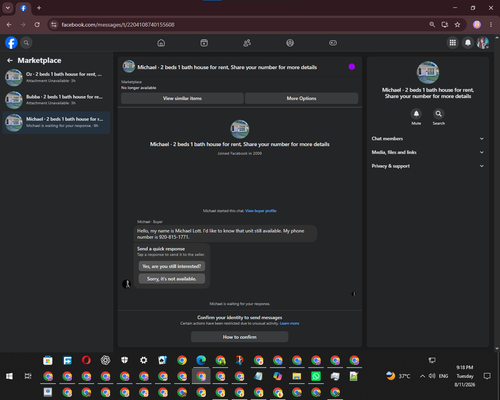Screen dimensions: 500x400
Task: Open Learn more link about restrictions
Action: click(289, 323)
